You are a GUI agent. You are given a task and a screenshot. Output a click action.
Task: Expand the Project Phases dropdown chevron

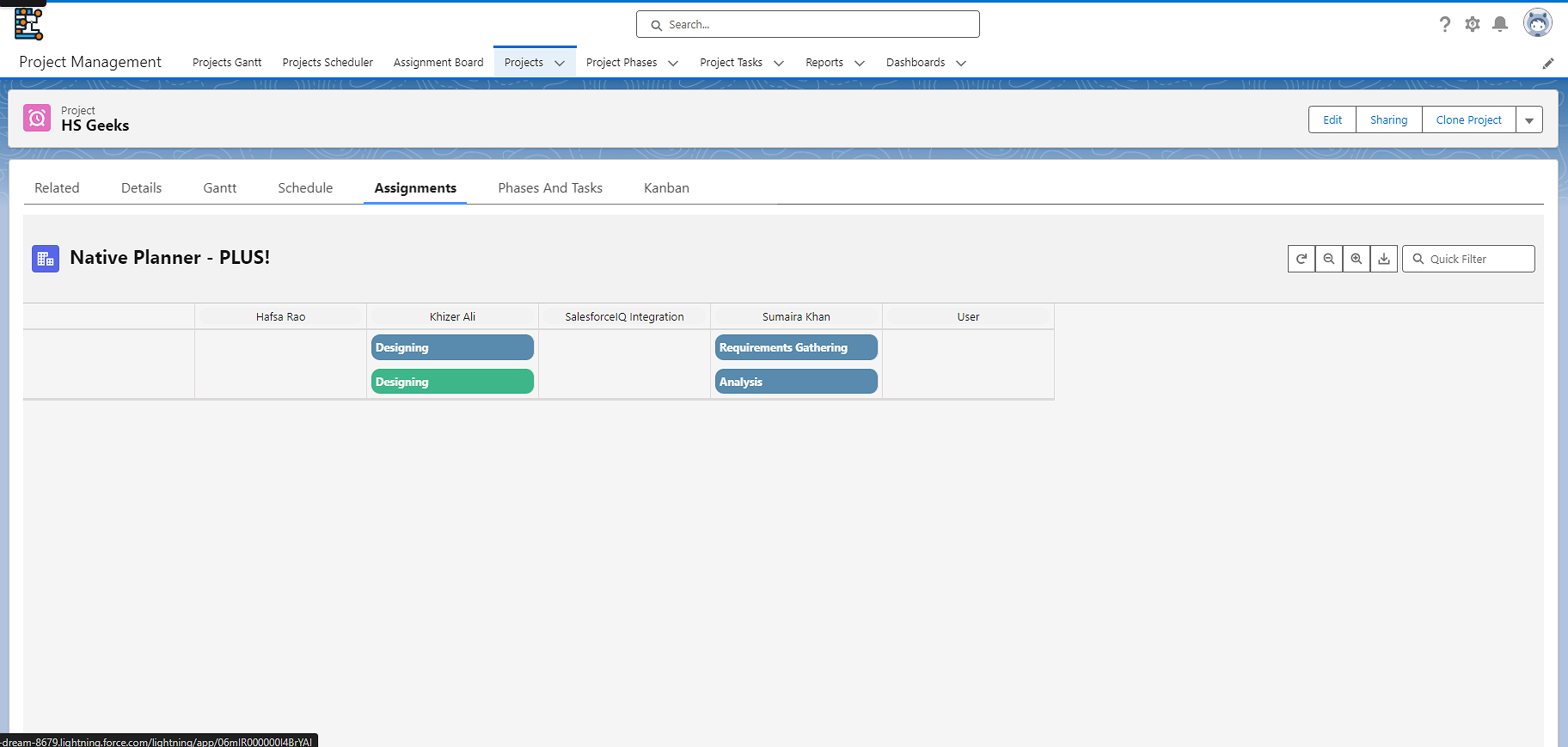click(x=673, y=63)
